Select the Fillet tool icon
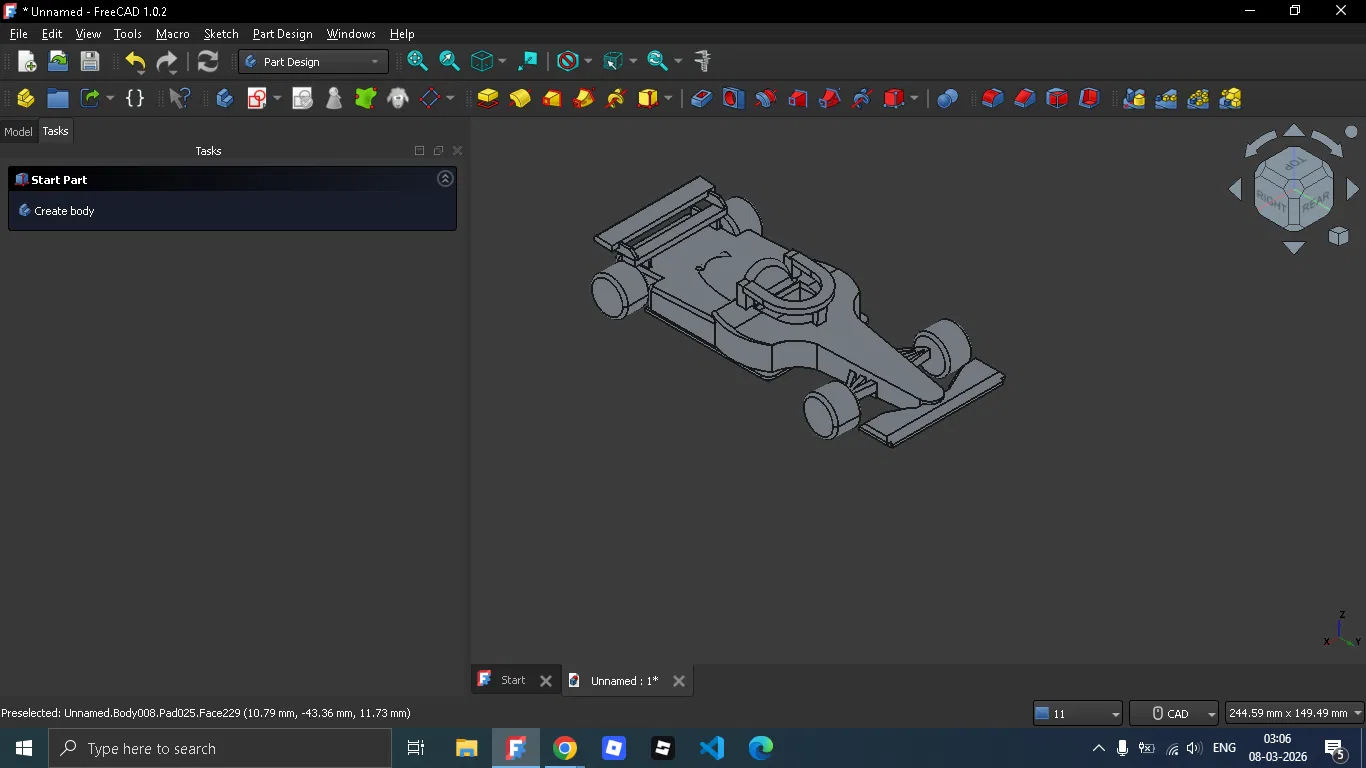 click(x=992, y=98)
